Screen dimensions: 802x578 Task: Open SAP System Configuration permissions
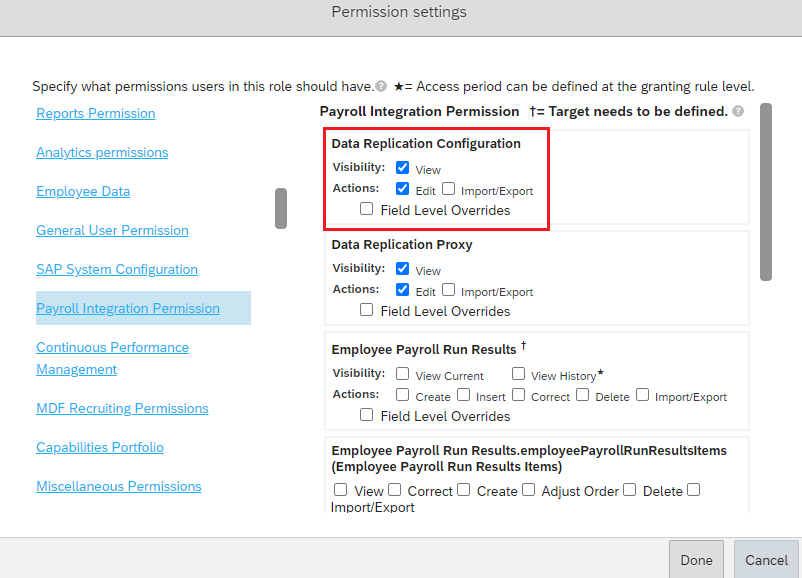pos(117,269)
